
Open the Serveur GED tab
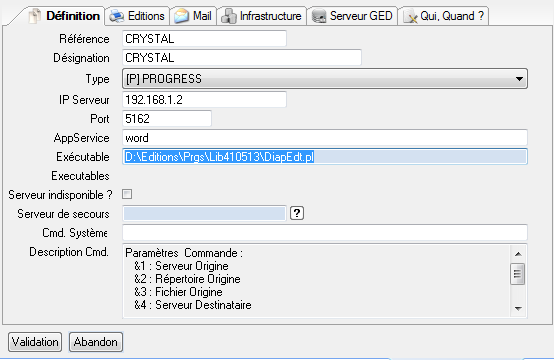(x=353, y=16)
